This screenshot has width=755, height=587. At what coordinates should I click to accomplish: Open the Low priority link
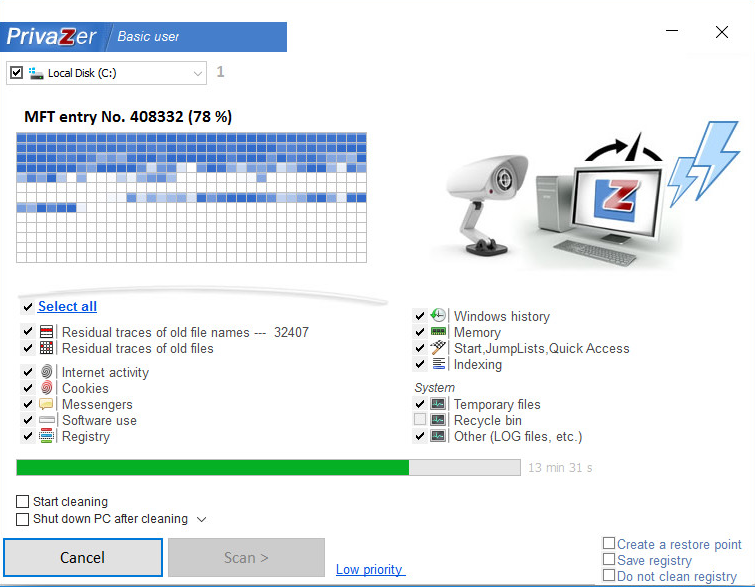[370, 569]
